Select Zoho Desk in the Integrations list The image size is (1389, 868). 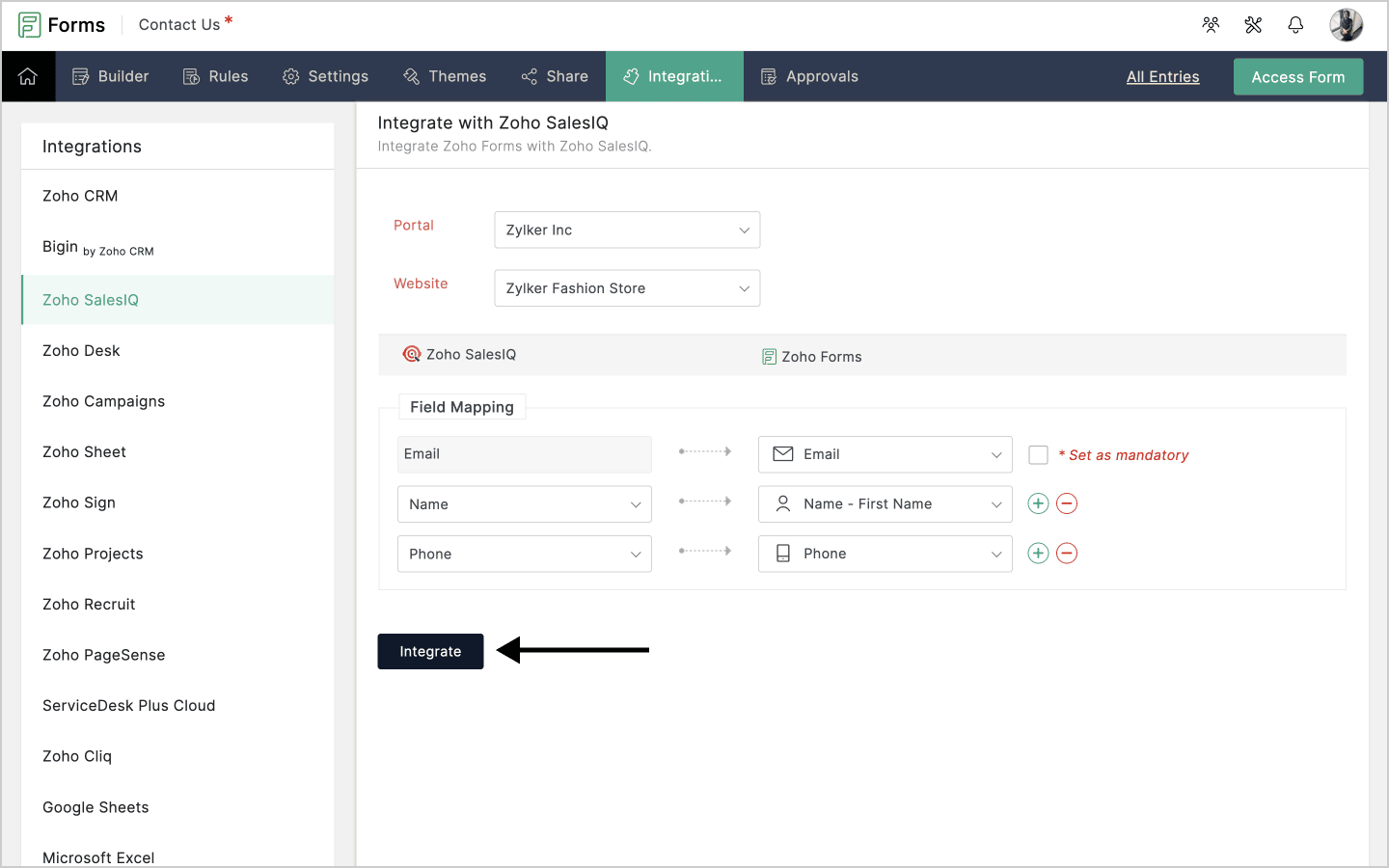point(177,351)
